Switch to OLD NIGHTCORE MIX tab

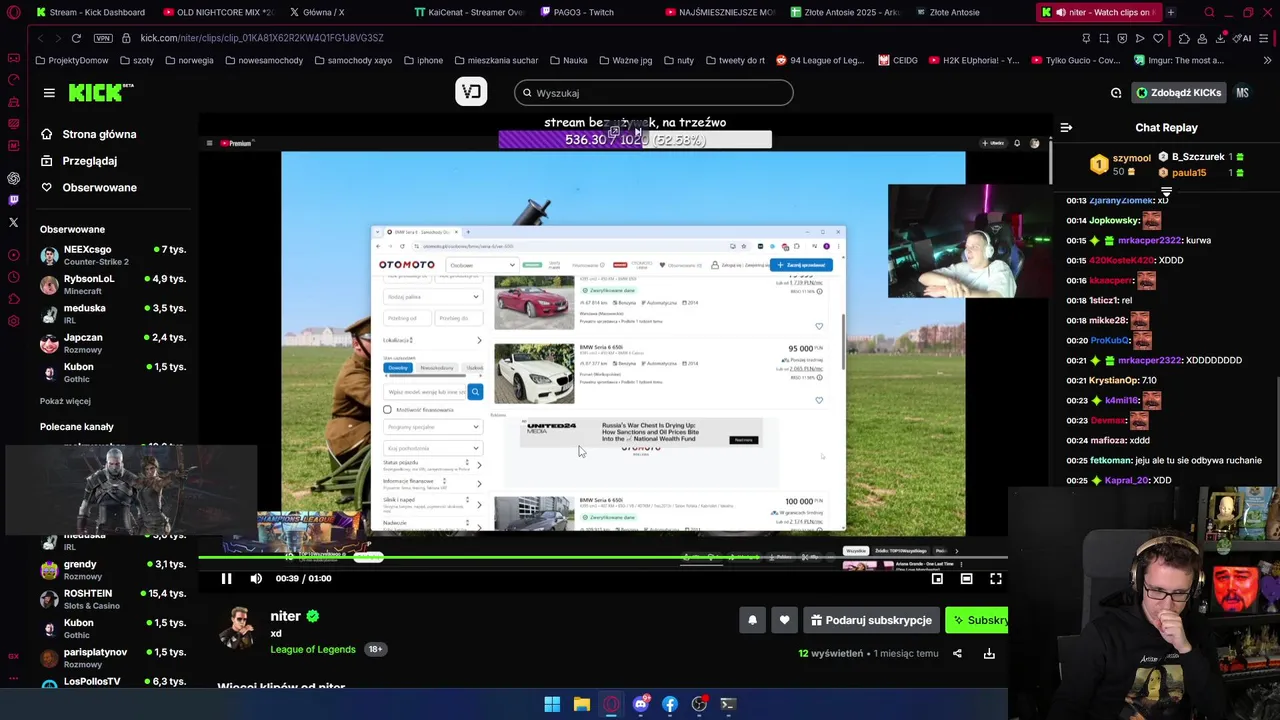tap(217, 12)
